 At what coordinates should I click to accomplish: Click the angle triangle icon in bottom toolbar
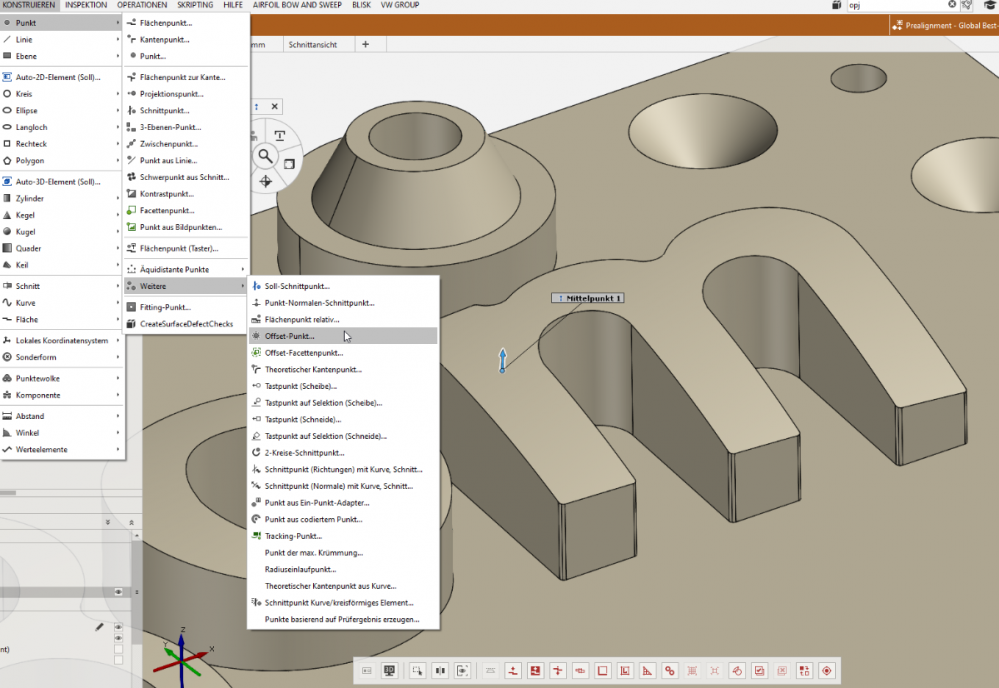647,670
